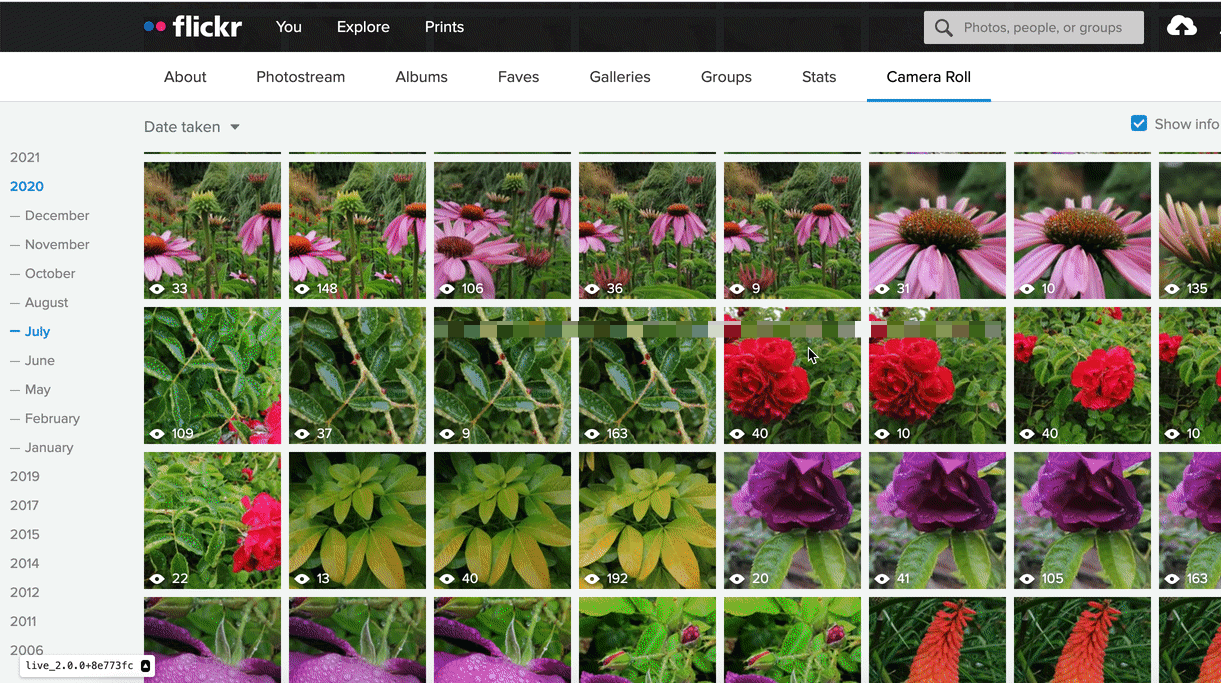This screenshot has height=683, width=1221.
Task: Open the green leaves photo with 163 views in second row
Action: 647,375
